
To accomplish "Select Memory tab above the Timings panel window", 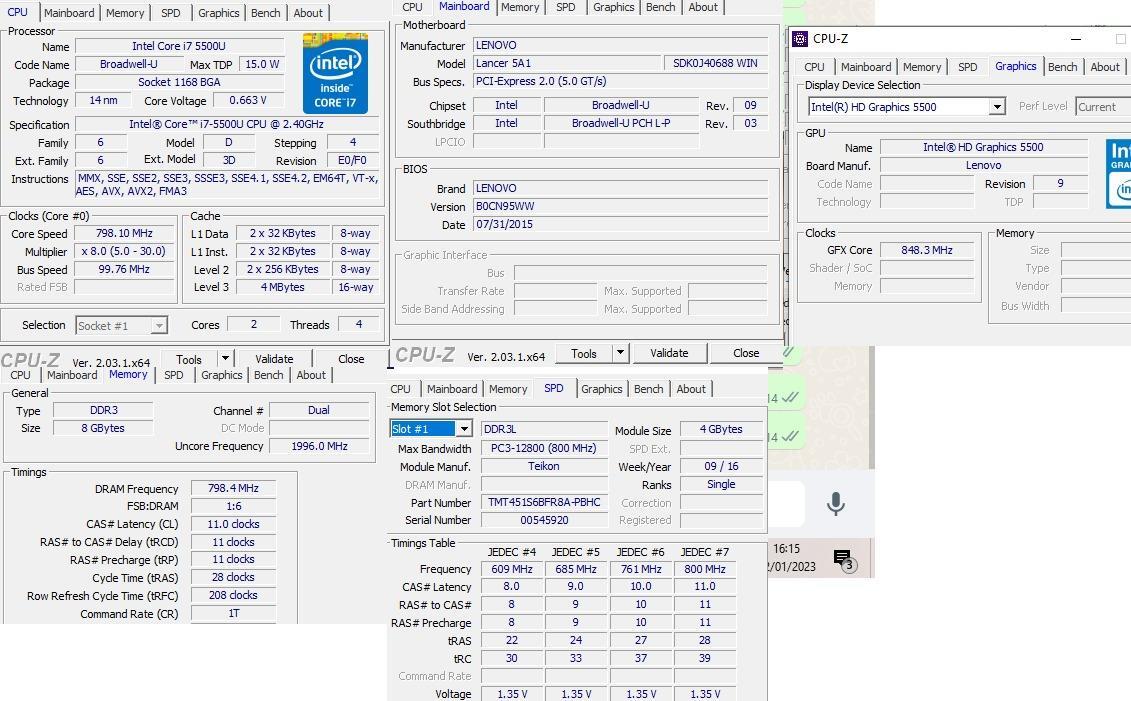I will pyautogui.click(x=128, y=374).
